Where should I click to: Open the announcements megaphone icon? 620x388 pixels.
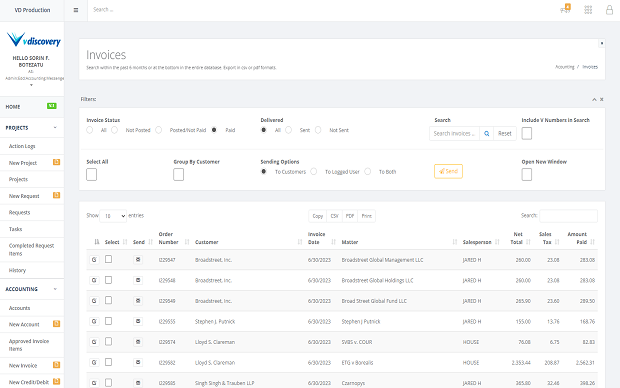[565, 9]
